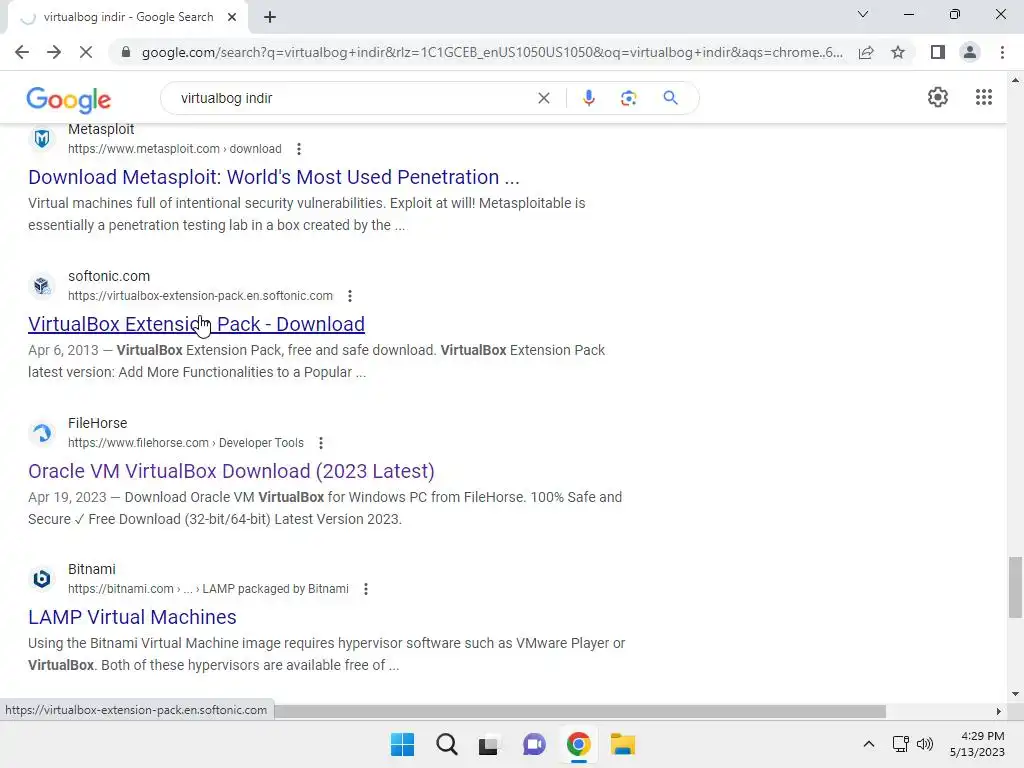This screenshot has width=1024, height=768.
Task: Click the bitnami.com LAMP breadcrumb URL
Action: point(208,589)
